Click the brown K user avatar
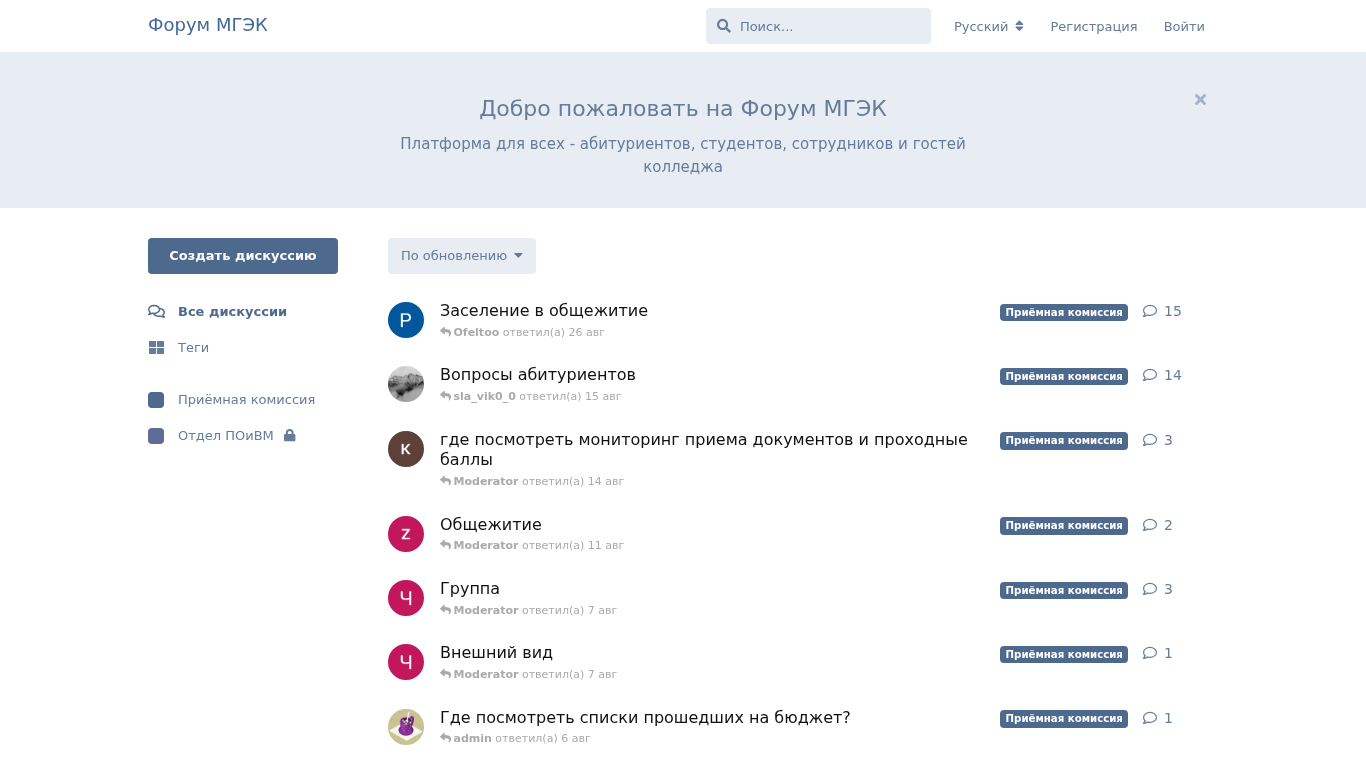The image size is (1366, 768). 406,449
